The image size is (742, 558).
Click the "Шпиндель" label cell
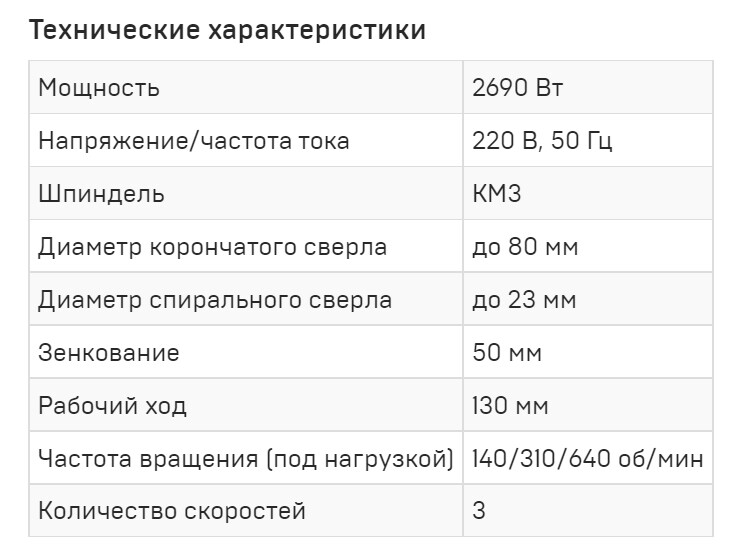click(x=102, y=194)
